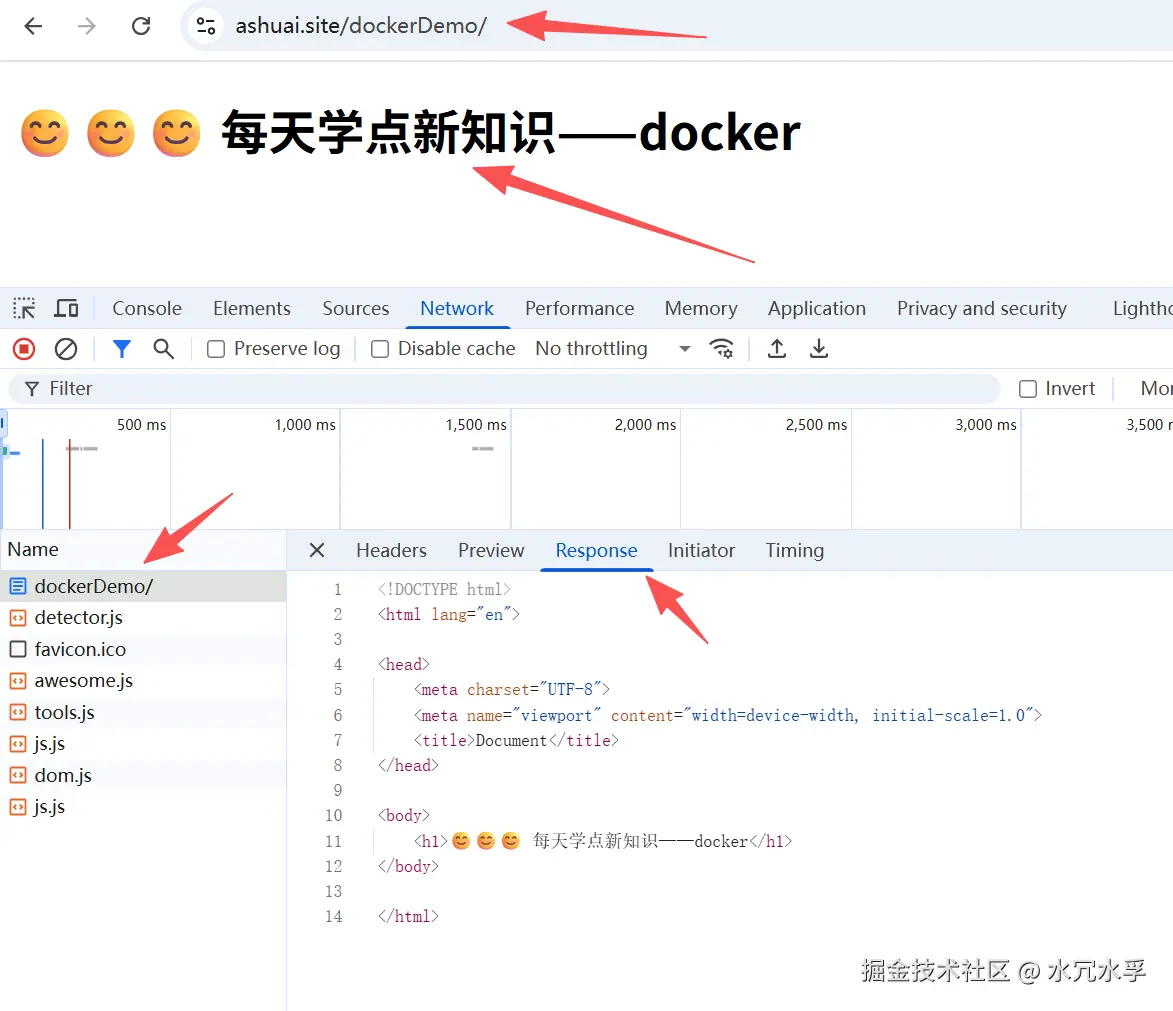Open the Console tab
Viewport: 1173px width, 1011px height.
point(147,308)
